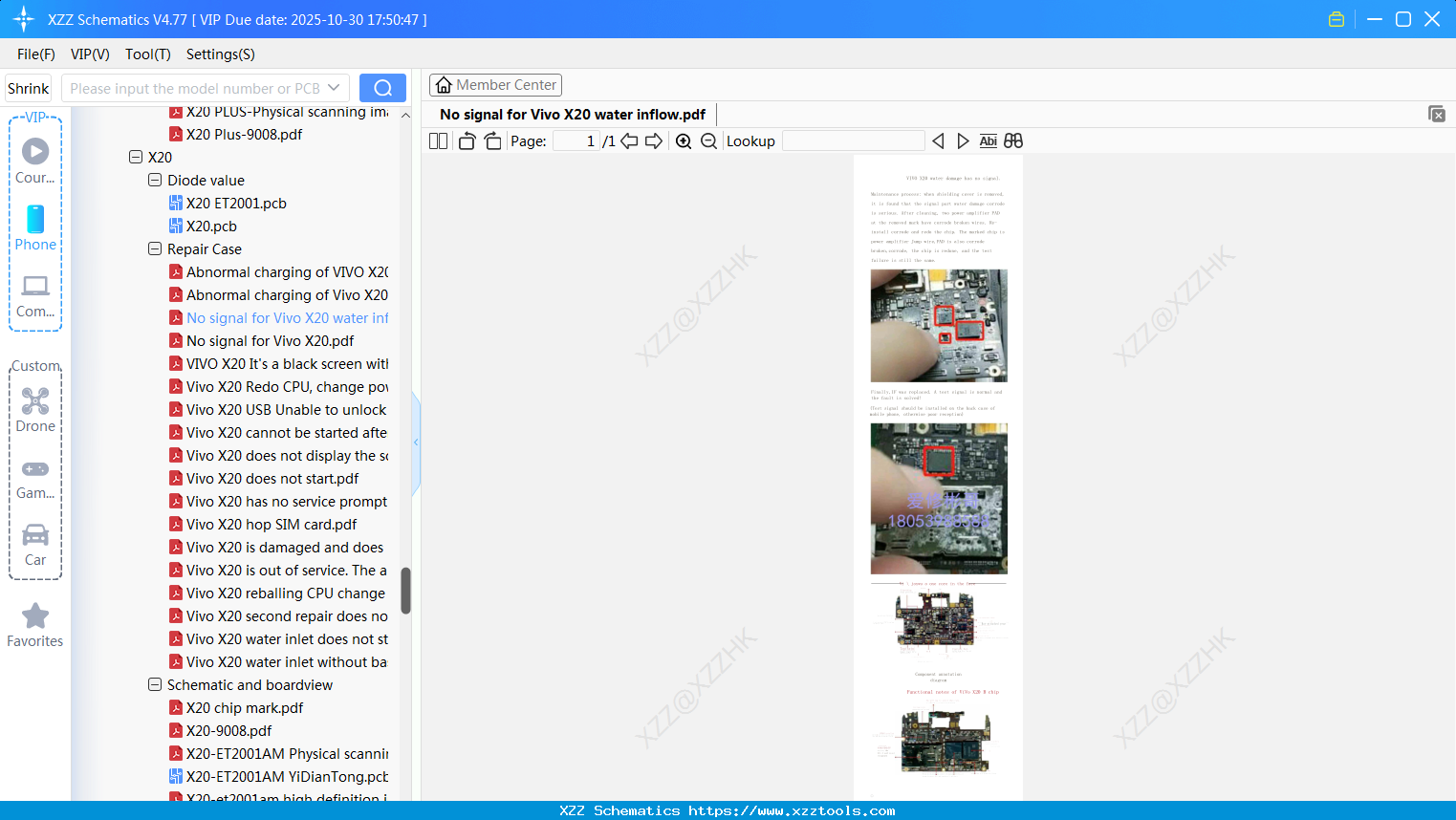Collapse the Diode value folder
The image size is (1456, 820).
click(x=155, y=180)
